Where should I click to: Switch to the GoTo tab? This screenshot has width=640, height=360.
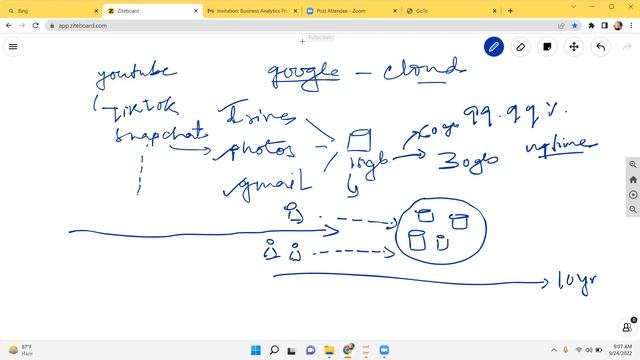tap(451, 11)
